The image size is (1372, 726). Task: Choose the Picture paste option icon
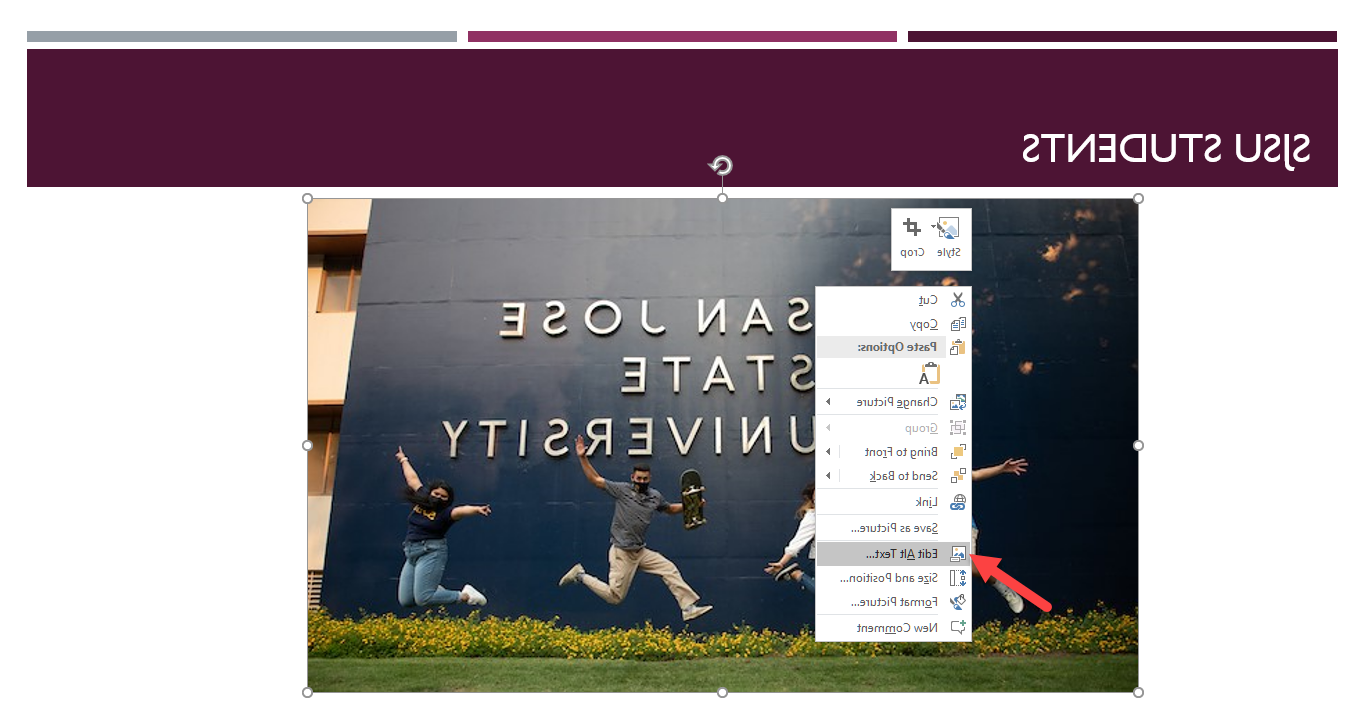[930, 374]
